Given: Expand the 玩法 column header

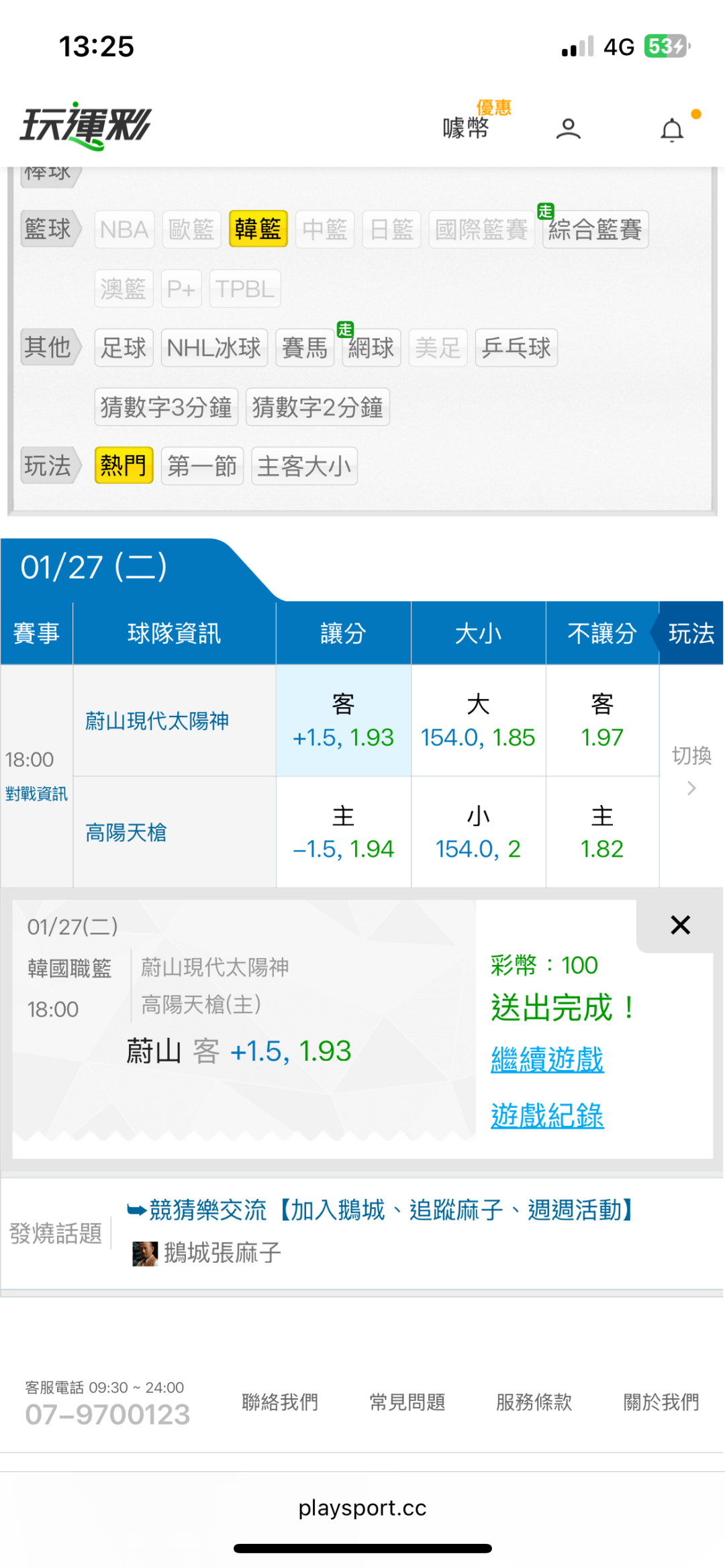Looking at the screenshot, I should click(691, 633).
